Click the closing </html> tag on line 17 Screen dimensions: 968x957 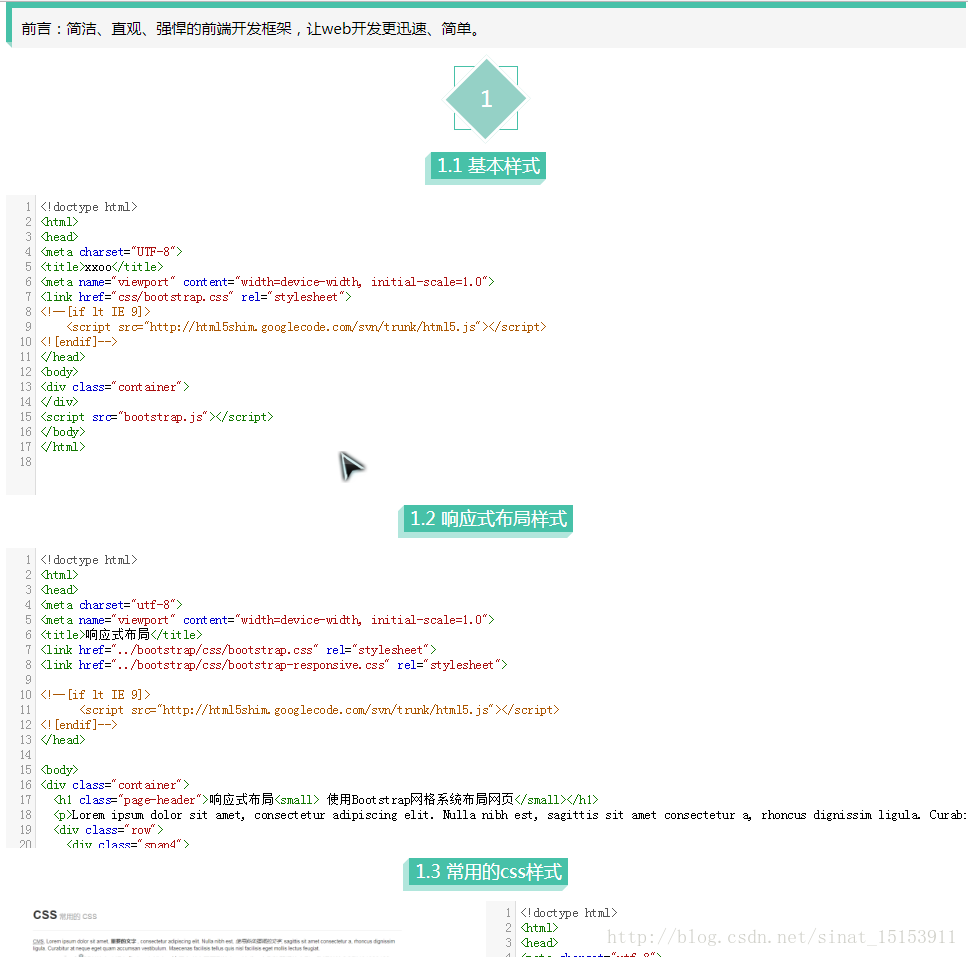pos(63,447)
